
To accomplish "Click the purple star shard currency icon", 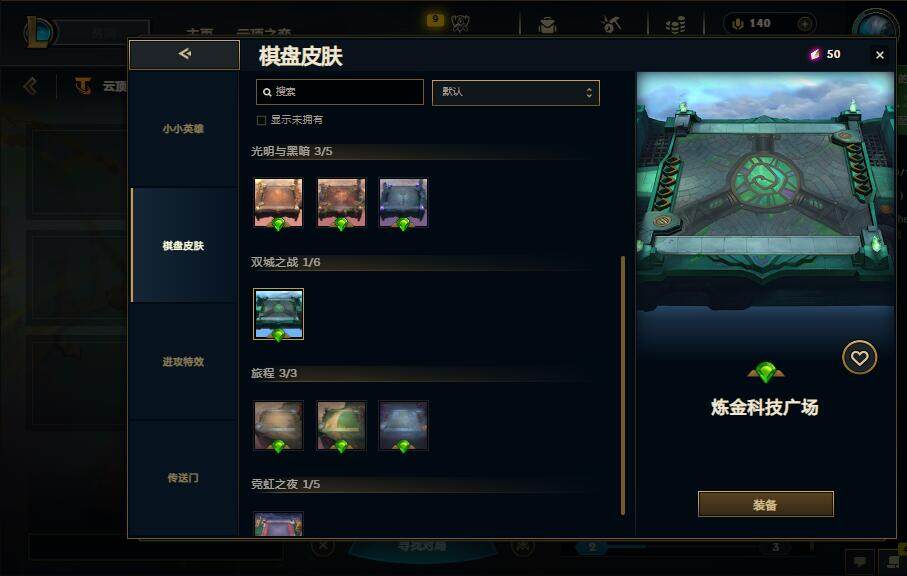I will (815, 54).
